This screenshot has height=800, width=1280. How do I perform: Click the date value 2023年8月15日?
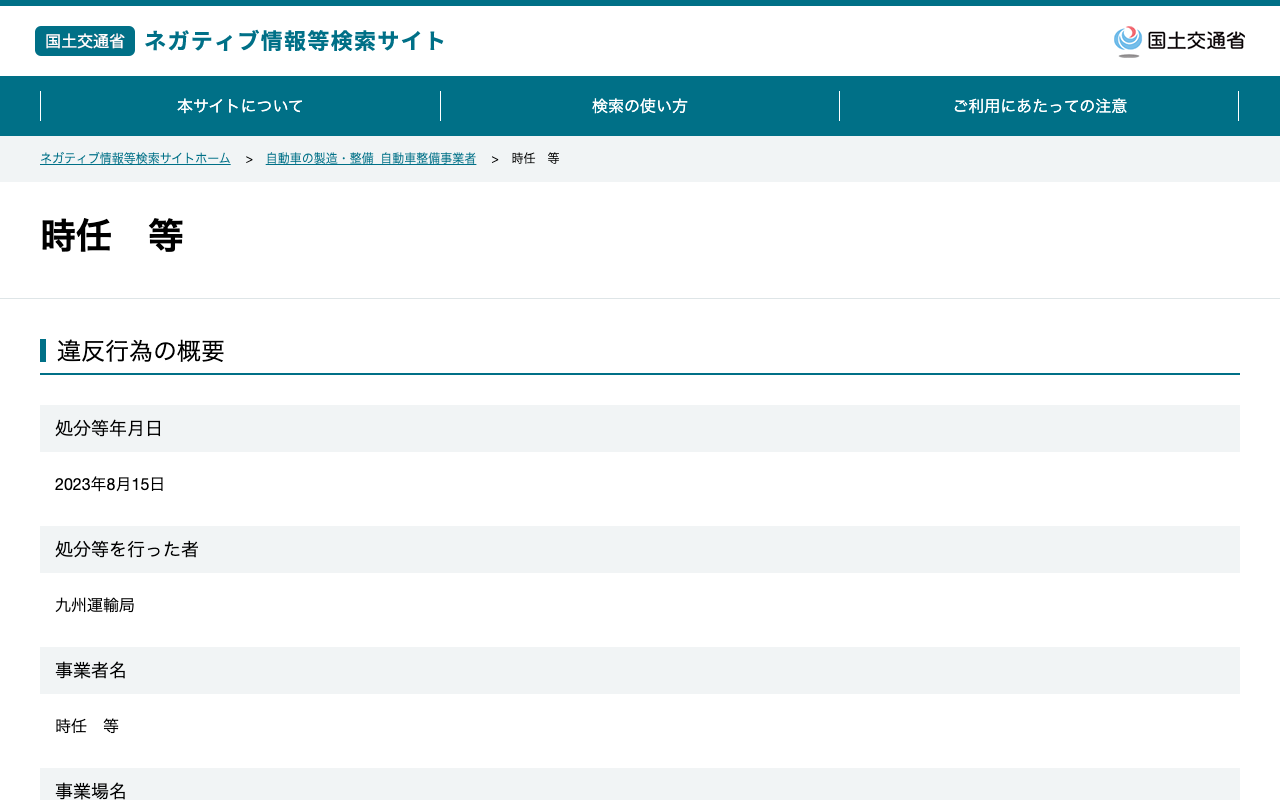coord(110,485)
